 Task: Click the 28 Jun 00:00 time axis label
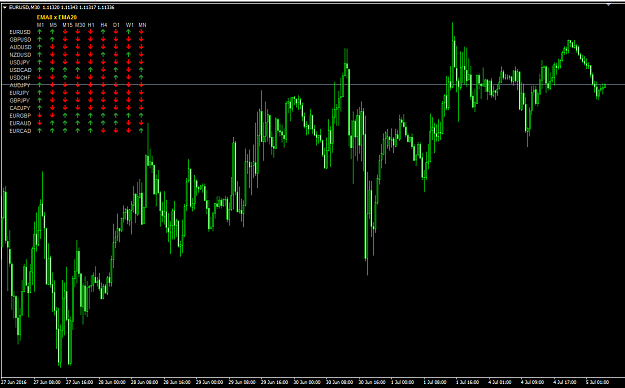coord(112,382)
